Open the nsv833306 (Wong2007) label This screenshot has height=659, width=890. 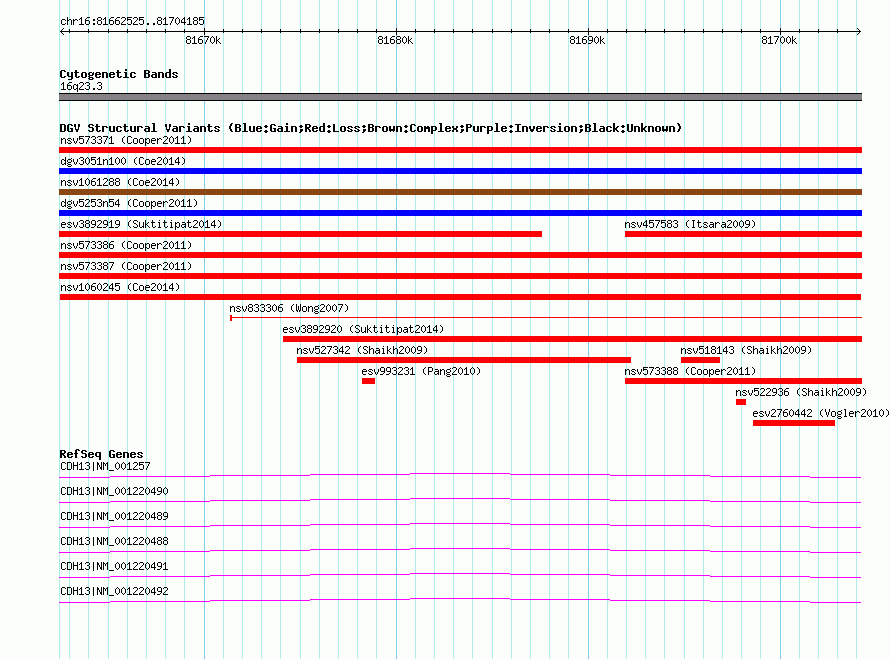[289, 308]
